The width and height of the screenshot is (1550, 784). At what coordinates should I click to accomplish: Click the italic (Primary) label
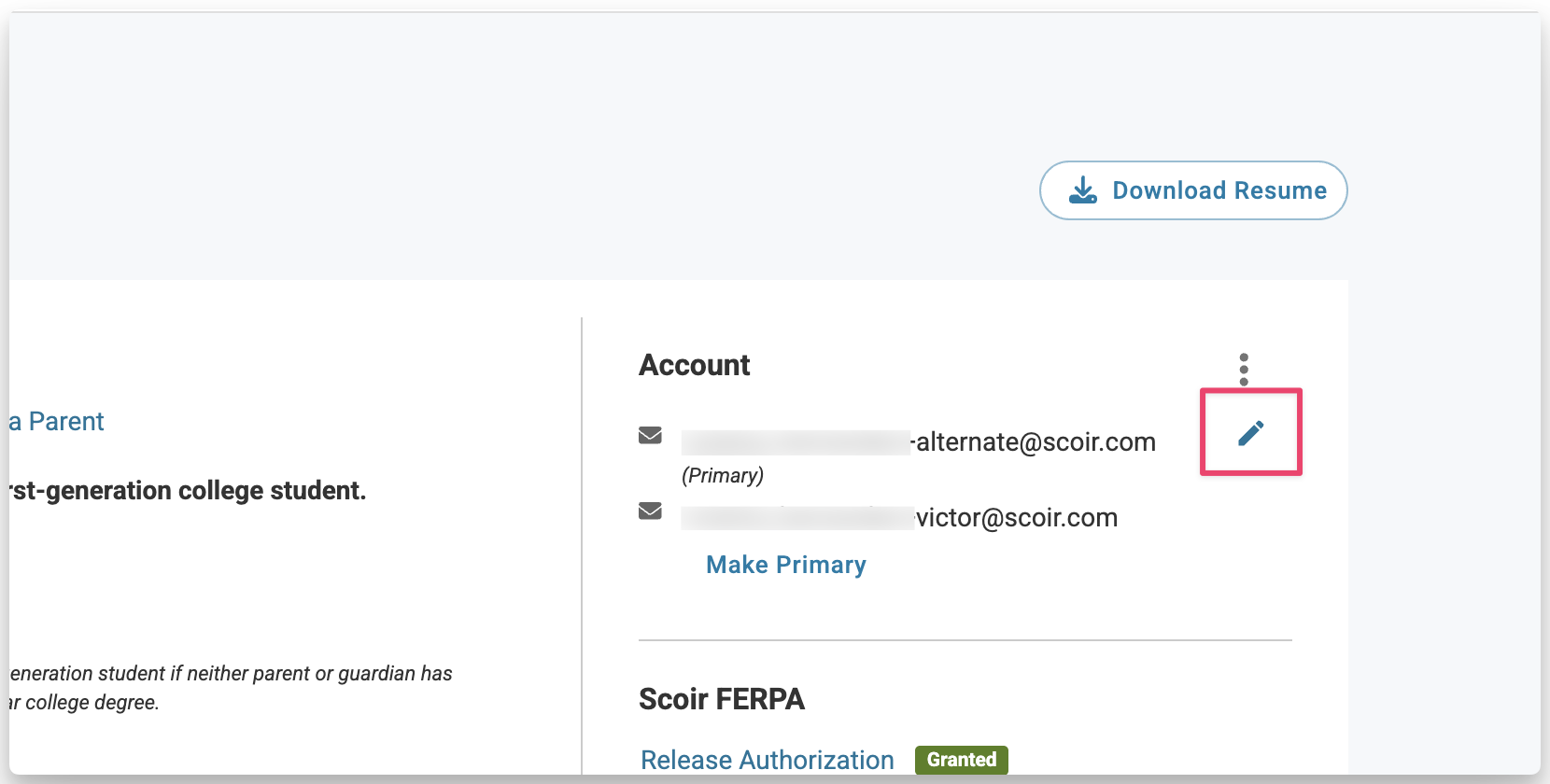723,475
